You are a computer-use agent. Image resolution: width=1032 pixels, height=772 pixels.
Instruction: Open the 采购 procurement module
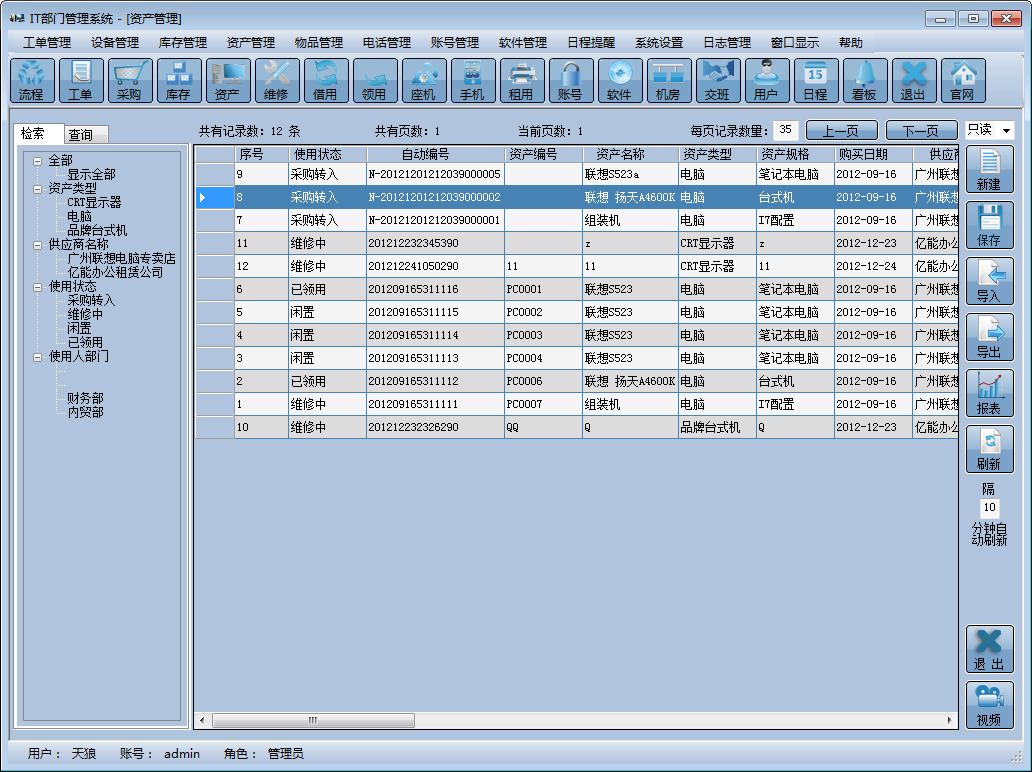click(x=128, y=80)
